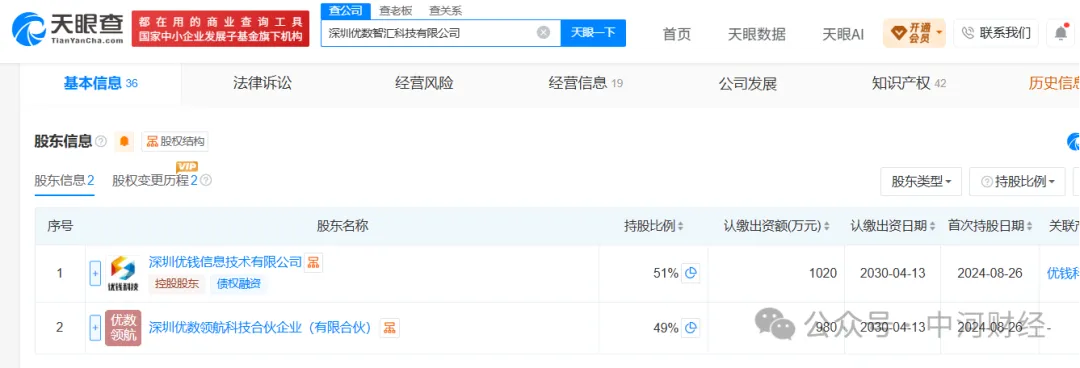
Task: Click the 优钱科 related-party link in row 1
Action: pos(1063,273)
